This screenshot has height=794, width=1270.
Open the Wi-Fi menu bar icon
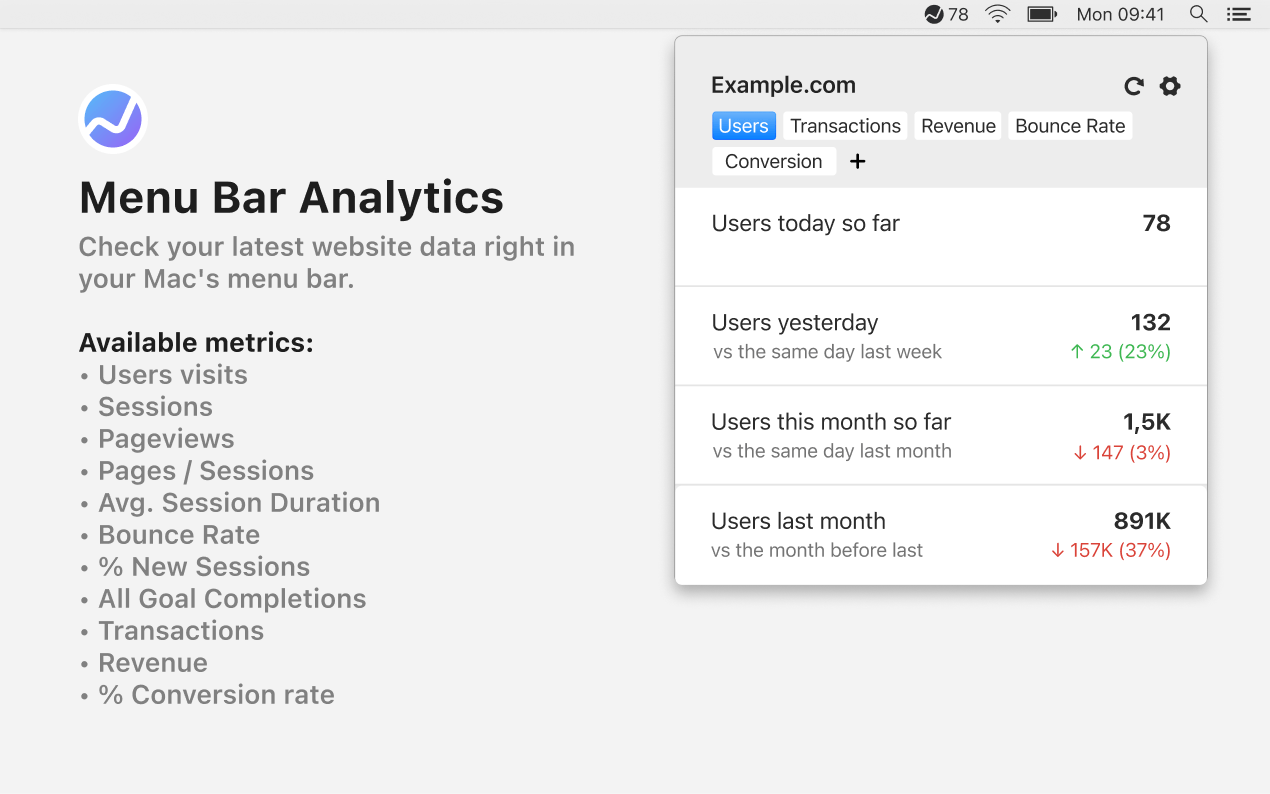coord(997,14)
